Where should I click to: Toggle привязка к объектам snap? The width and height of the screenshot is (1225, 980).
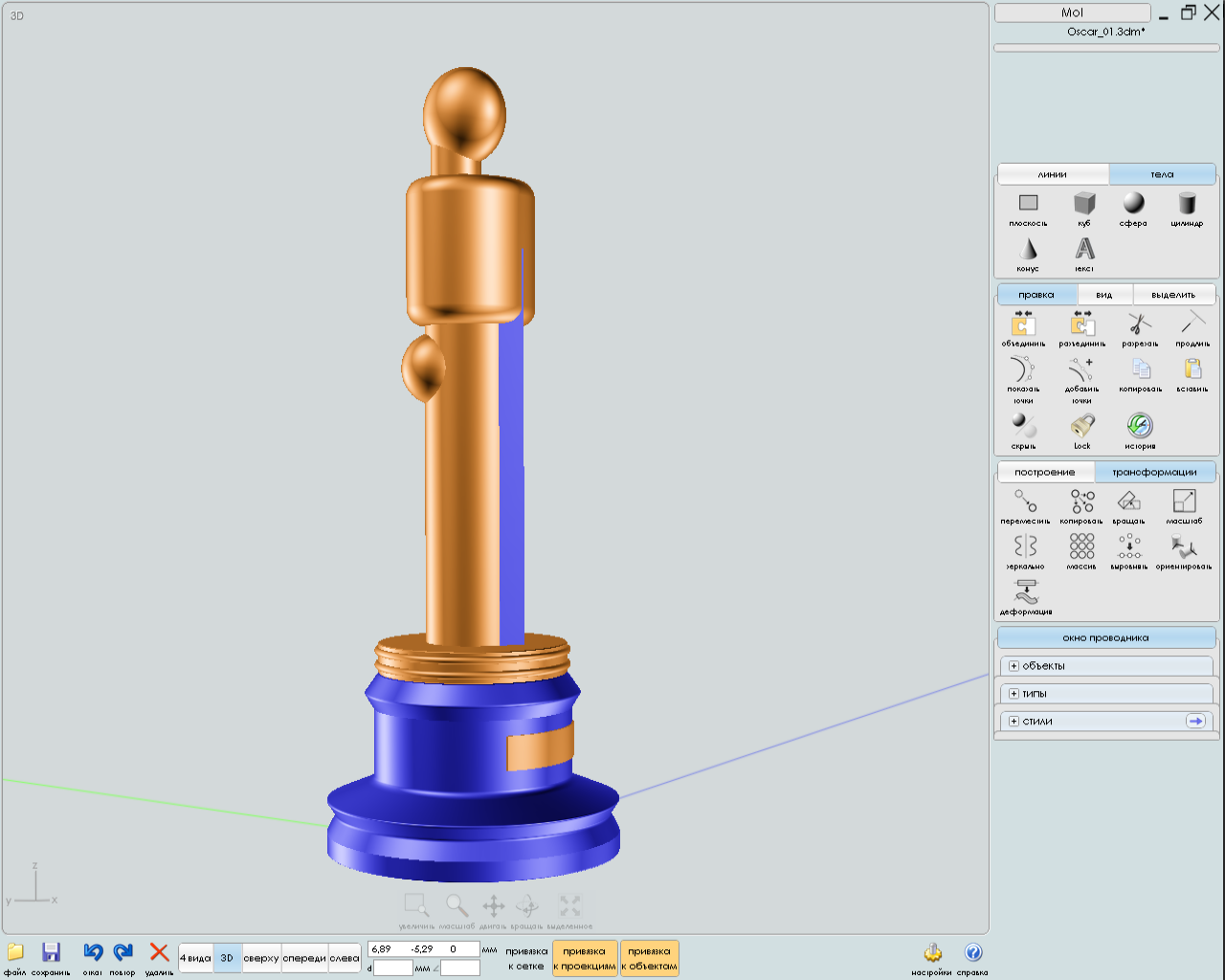pos(650,958)
